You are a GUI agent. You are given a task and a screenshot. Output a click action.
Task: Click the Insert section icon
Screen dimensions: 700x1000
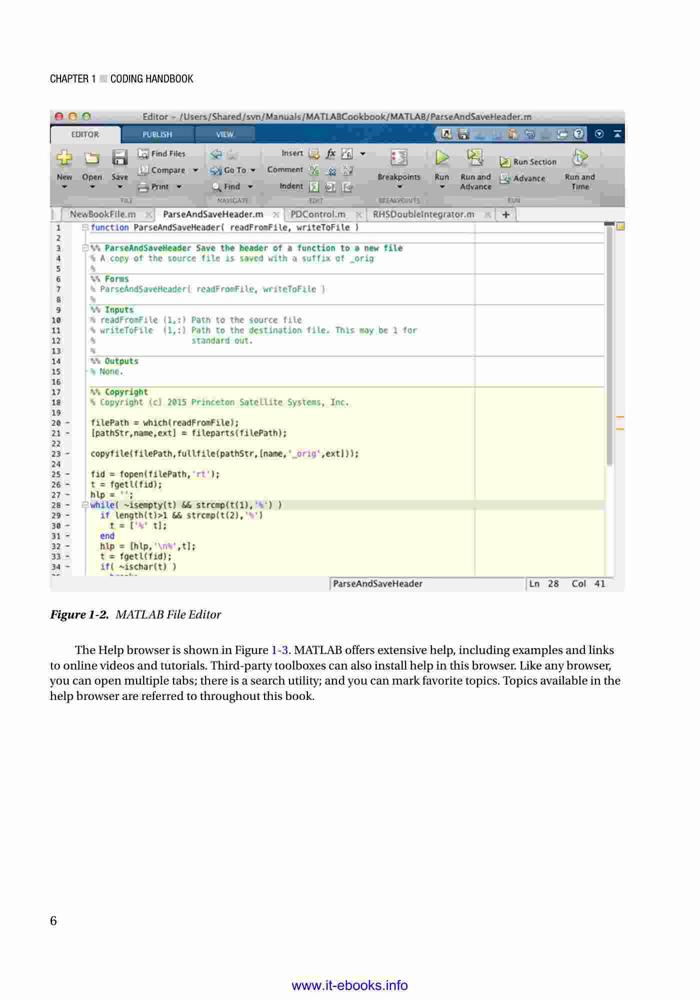point(314,154)
